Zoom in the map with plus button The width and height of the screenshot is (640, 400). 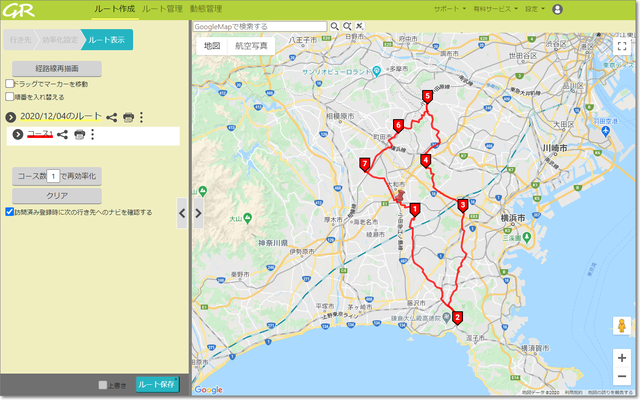coord(621,357)
